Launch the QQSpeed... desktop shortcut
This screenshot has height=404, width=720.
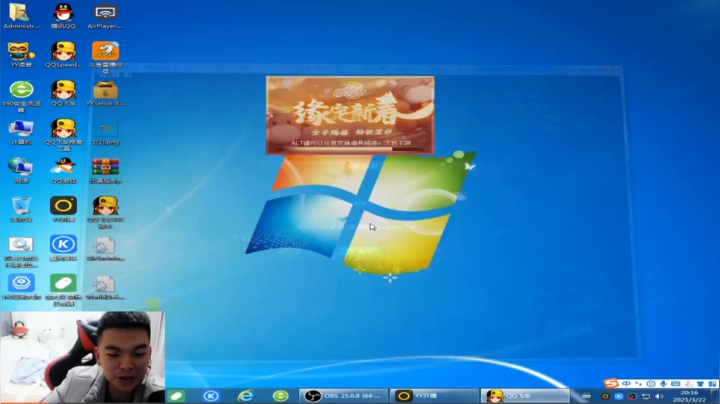(63, 54)
